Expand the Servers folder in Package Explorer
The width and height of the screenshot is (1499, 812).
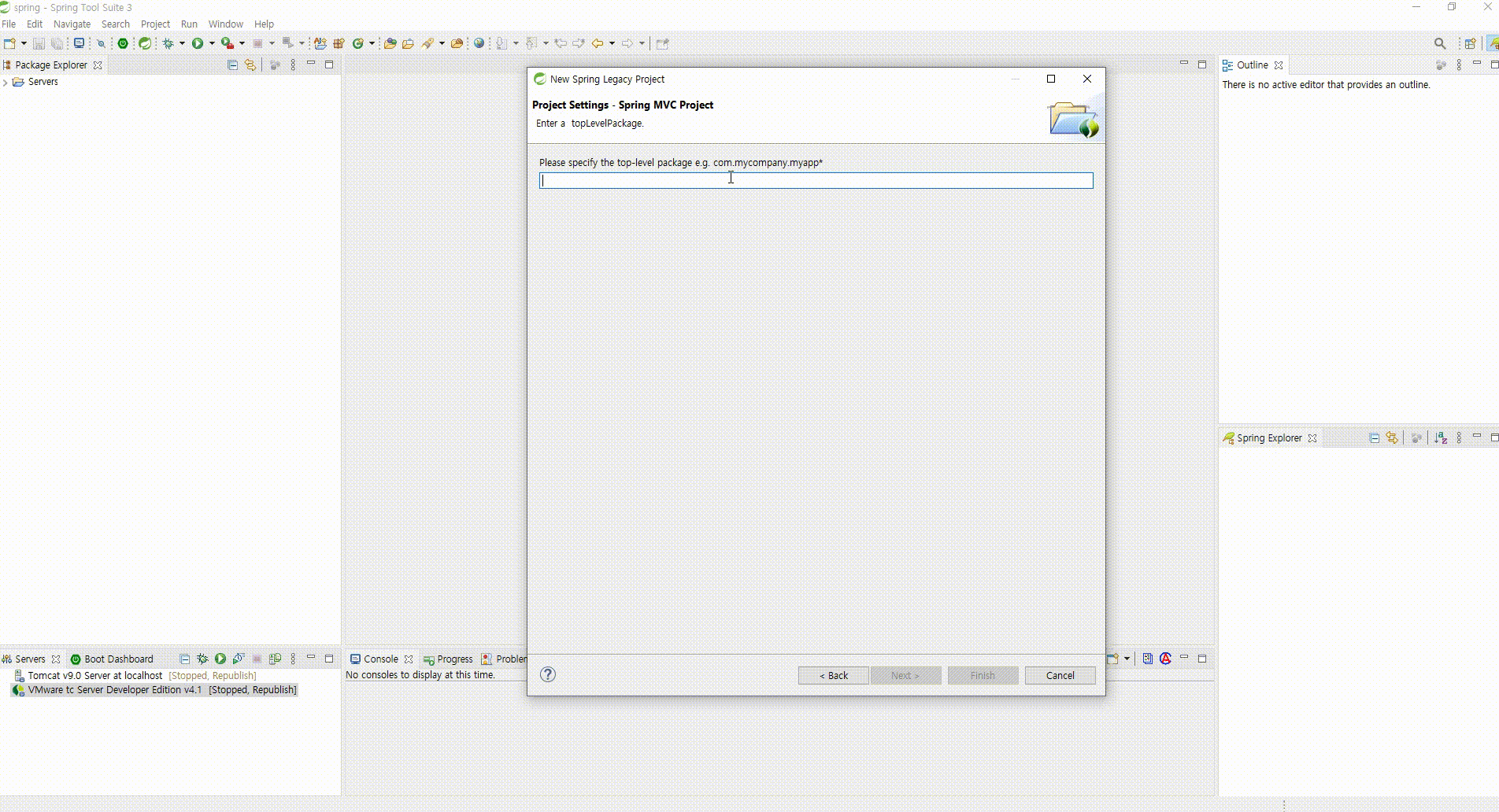click(6, 82)
